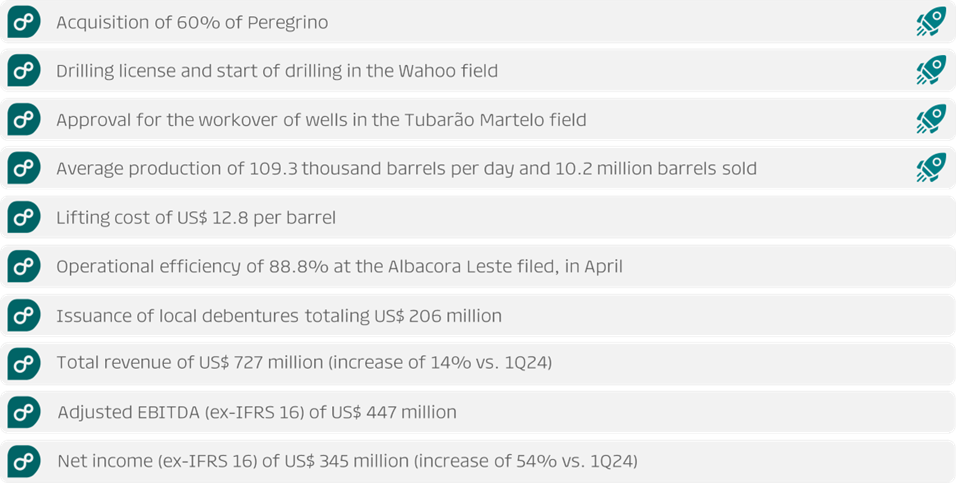Click the link icon beside Tubarão Martelo approval
956x483 pixels.
click(24, 119)
